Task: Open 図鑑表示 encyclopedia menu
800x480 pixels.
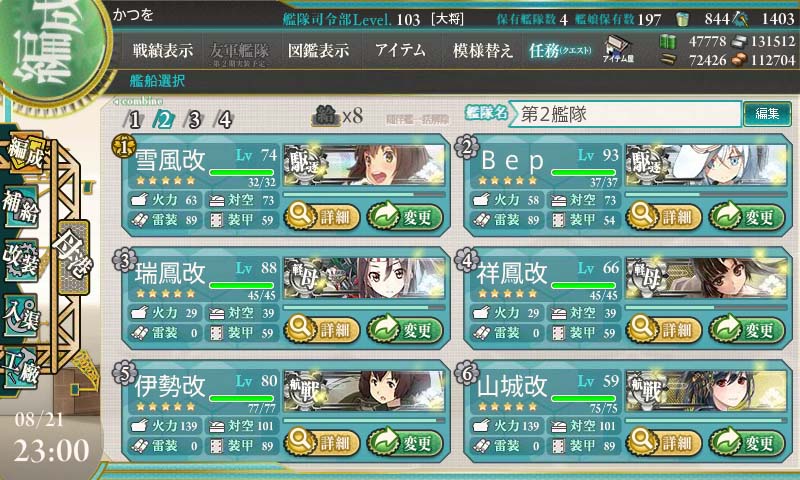Action: coord(318,50)
